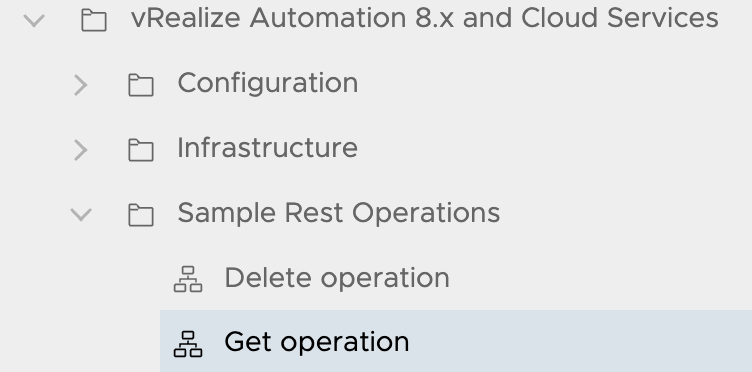The width and height of the screenshot is (752, 372).
Task: Click the Sample Rest Operations folder icon
Action: click(141, 214)
